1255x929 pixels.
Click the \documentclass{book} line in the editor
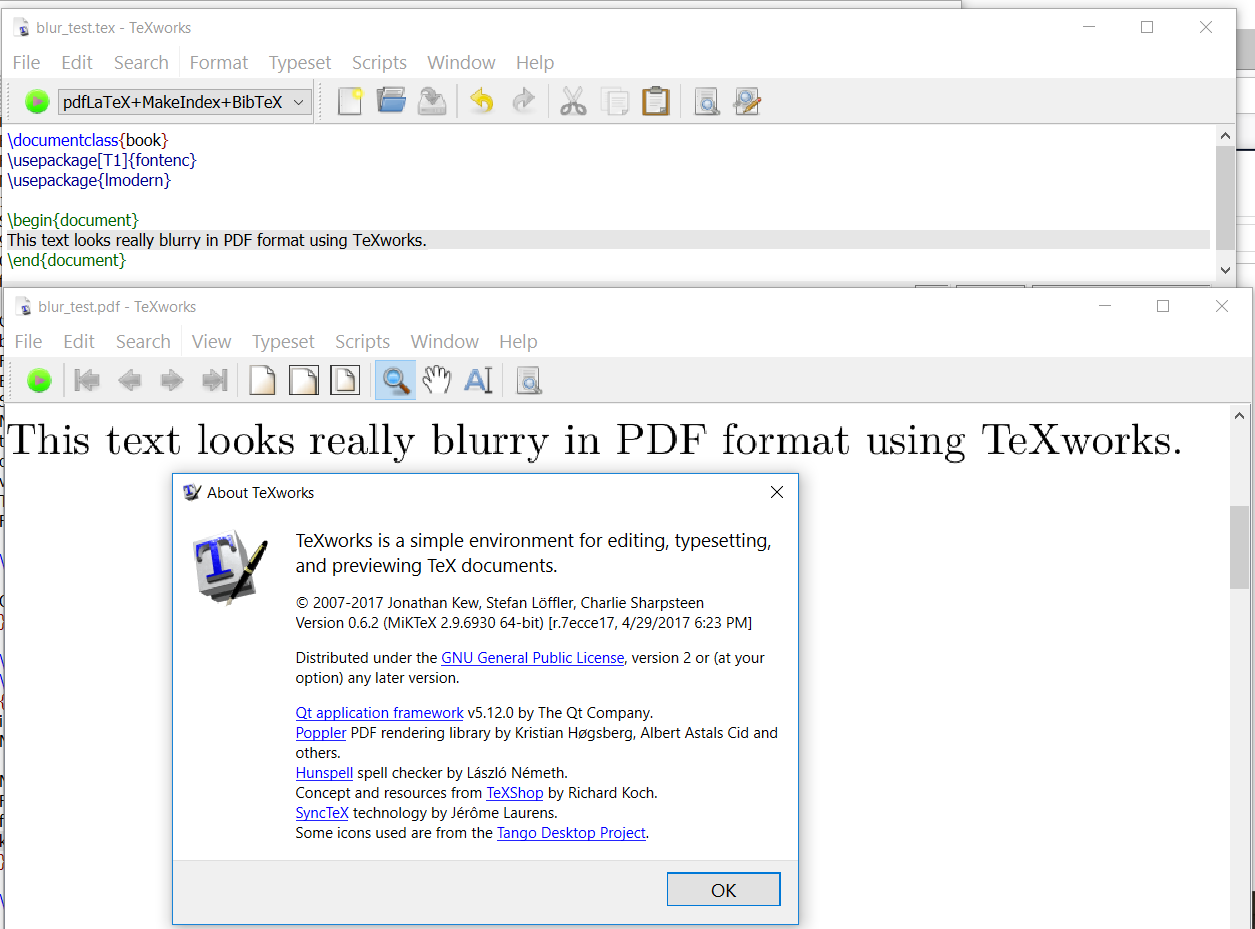pyautogui.click(x=88, y=139)
